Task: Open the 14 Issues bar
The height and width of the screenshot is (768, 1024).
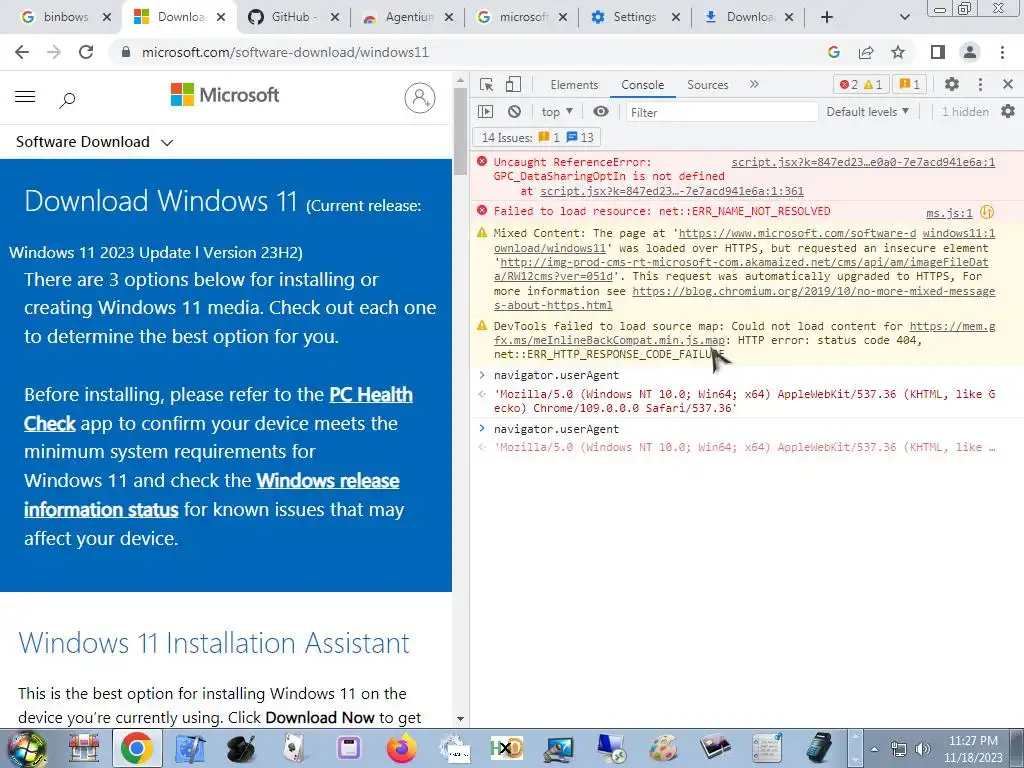Action: (537, 138)
